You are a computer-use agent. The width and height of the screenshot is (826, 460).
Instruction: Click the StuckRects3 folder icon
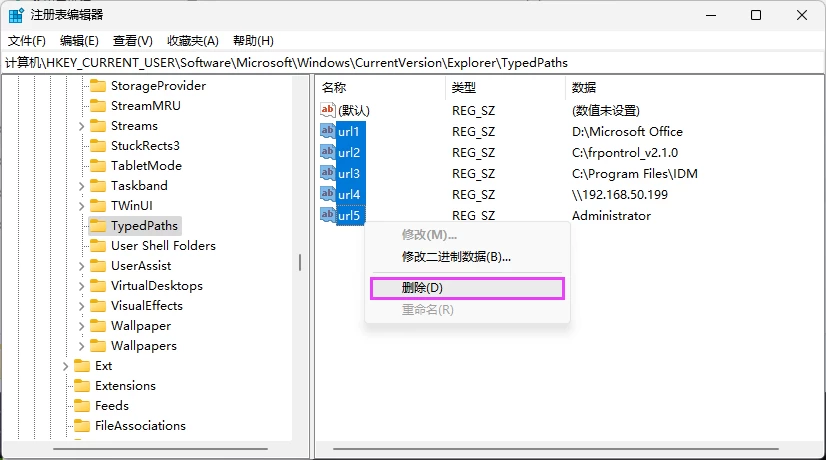(98, 145)
